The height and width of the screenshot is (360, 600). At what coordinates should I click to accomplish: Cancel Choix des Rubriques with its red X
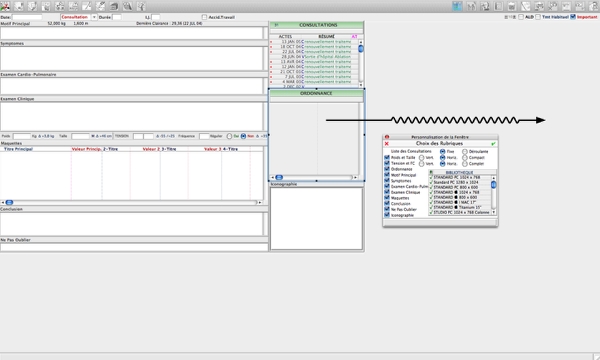point(386,143)
